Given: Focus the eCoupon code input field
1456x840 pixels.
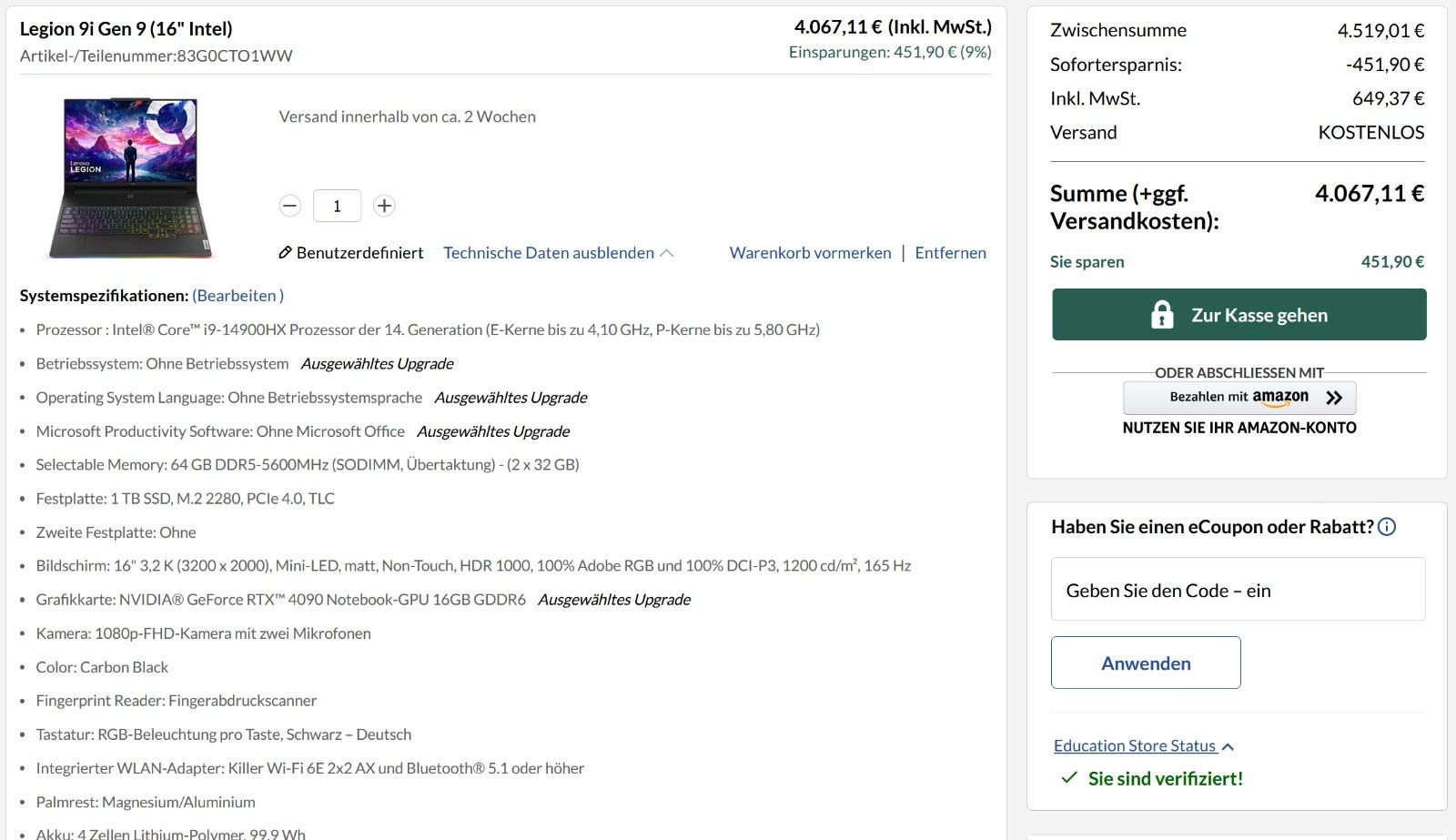Looking at the screenshot, I should click(1238, 590).
